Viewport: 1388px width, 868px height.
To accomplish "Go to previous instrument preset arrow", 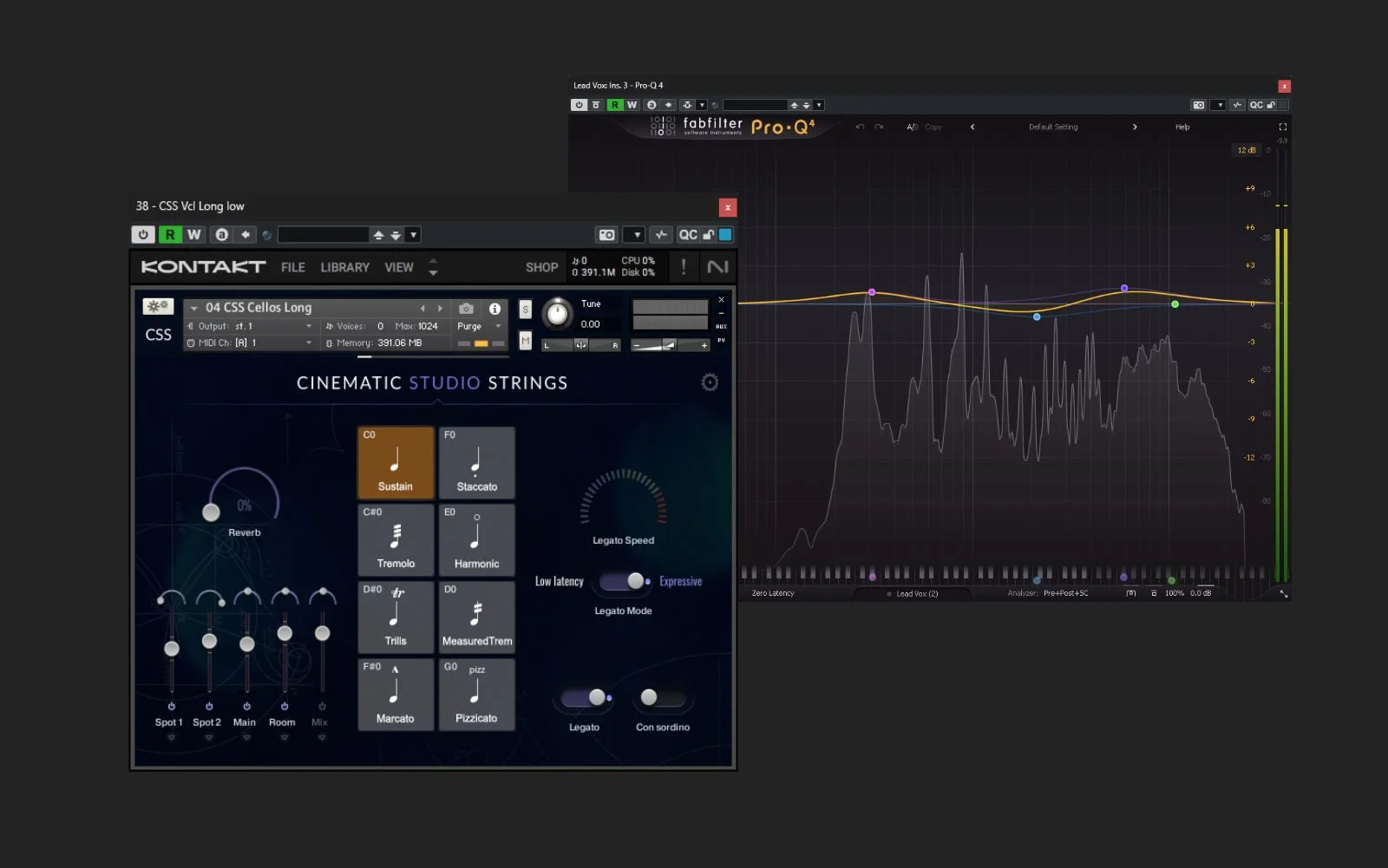I will [422, 308].
